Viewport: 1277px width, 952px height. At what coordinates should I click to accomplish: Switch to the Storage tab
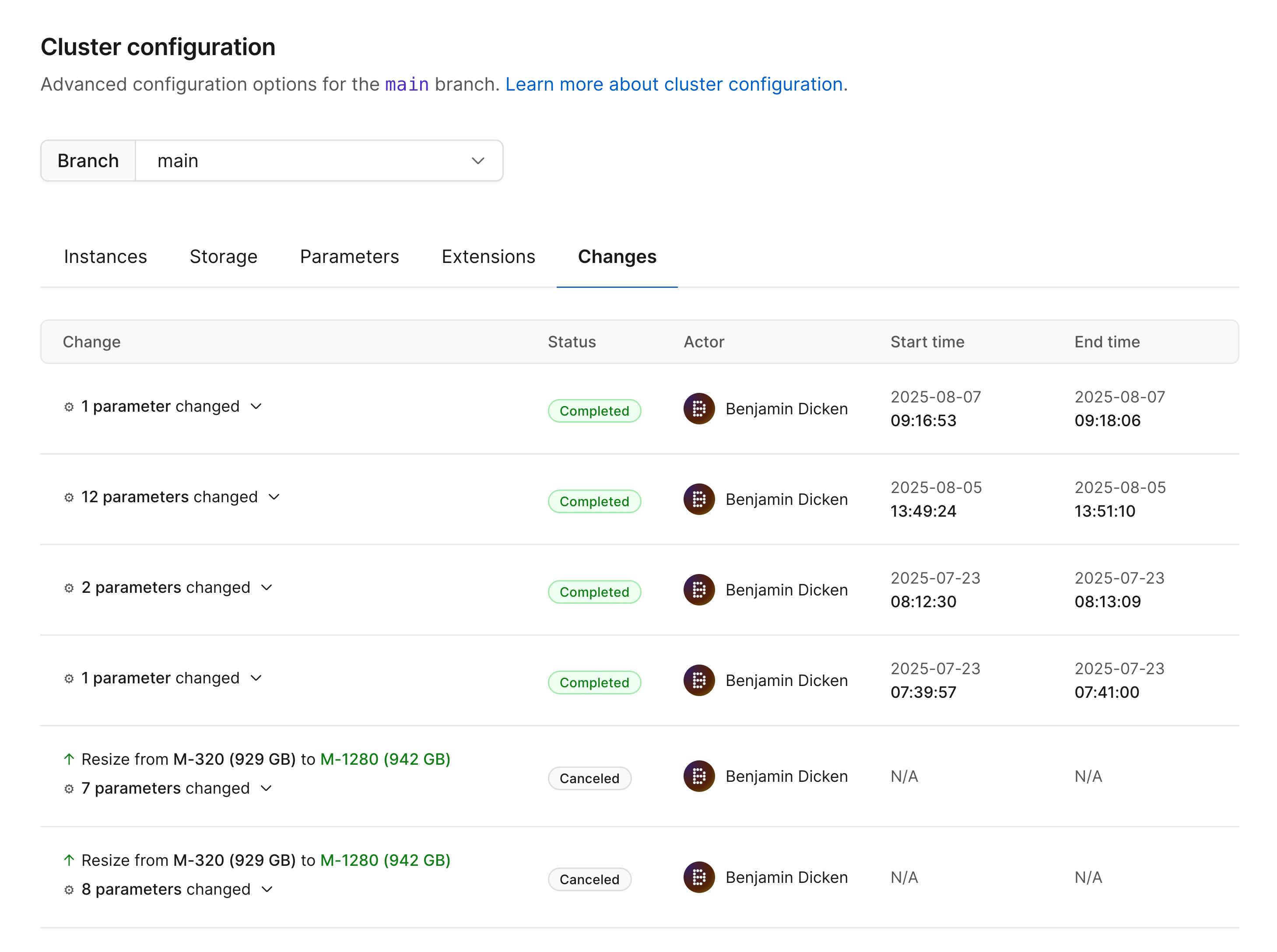pyautogui.click(x=224, y=256)
